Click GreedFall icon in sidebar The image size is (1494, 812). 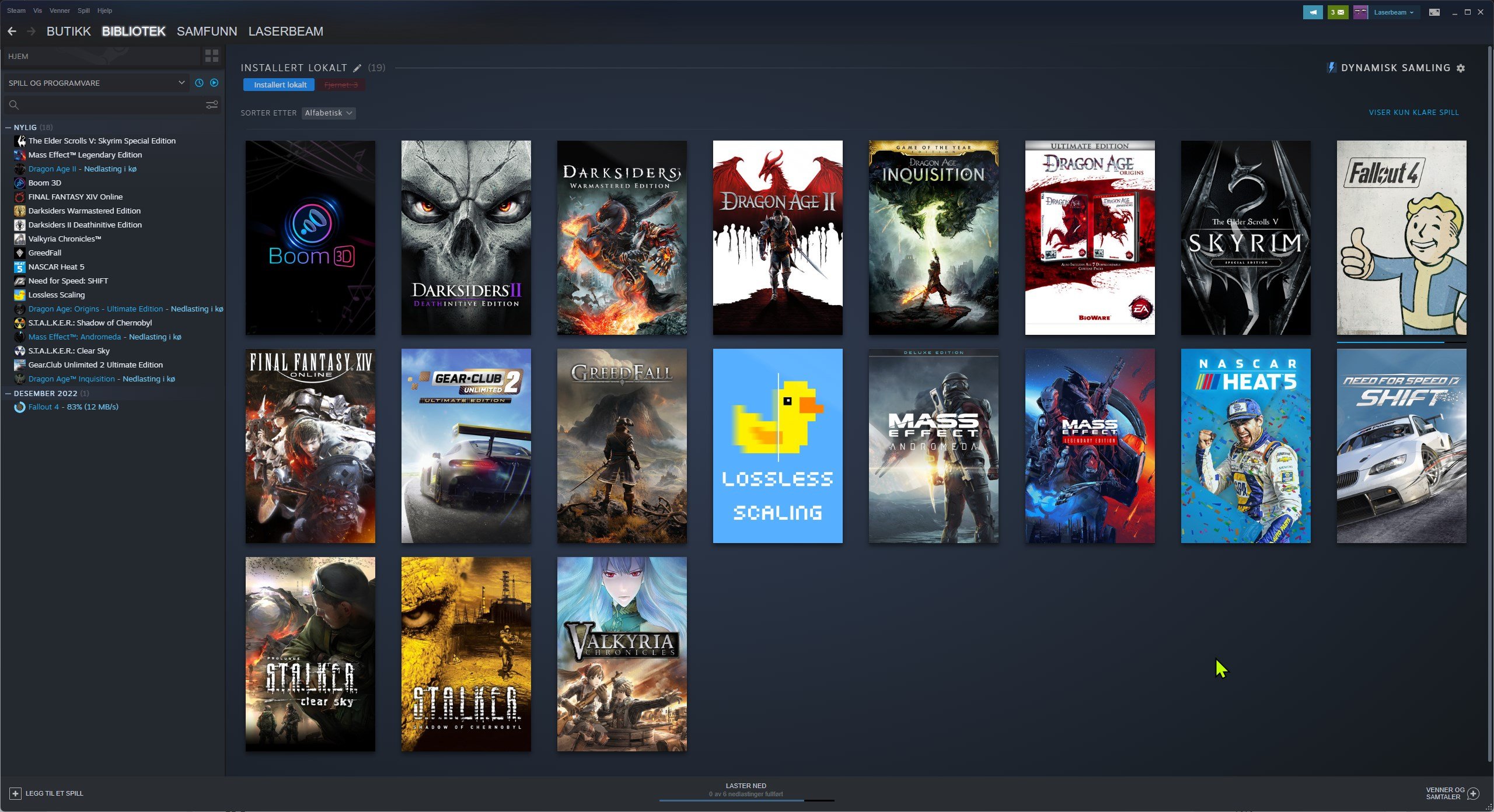(x=20, y=253)
